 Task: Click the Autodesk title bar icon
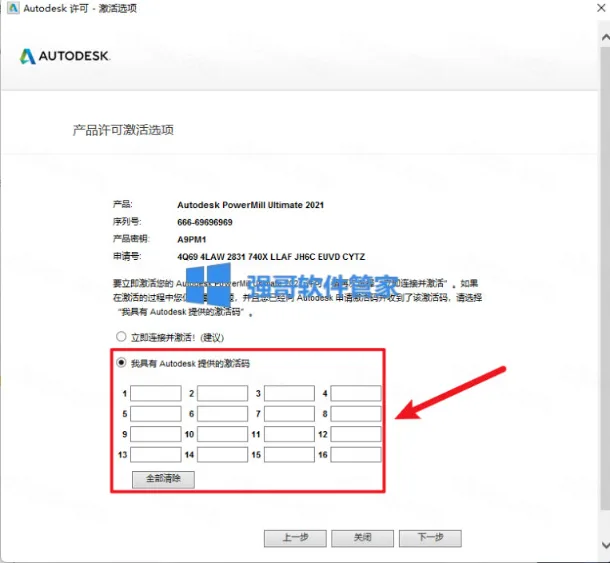[x=13, y=8]
